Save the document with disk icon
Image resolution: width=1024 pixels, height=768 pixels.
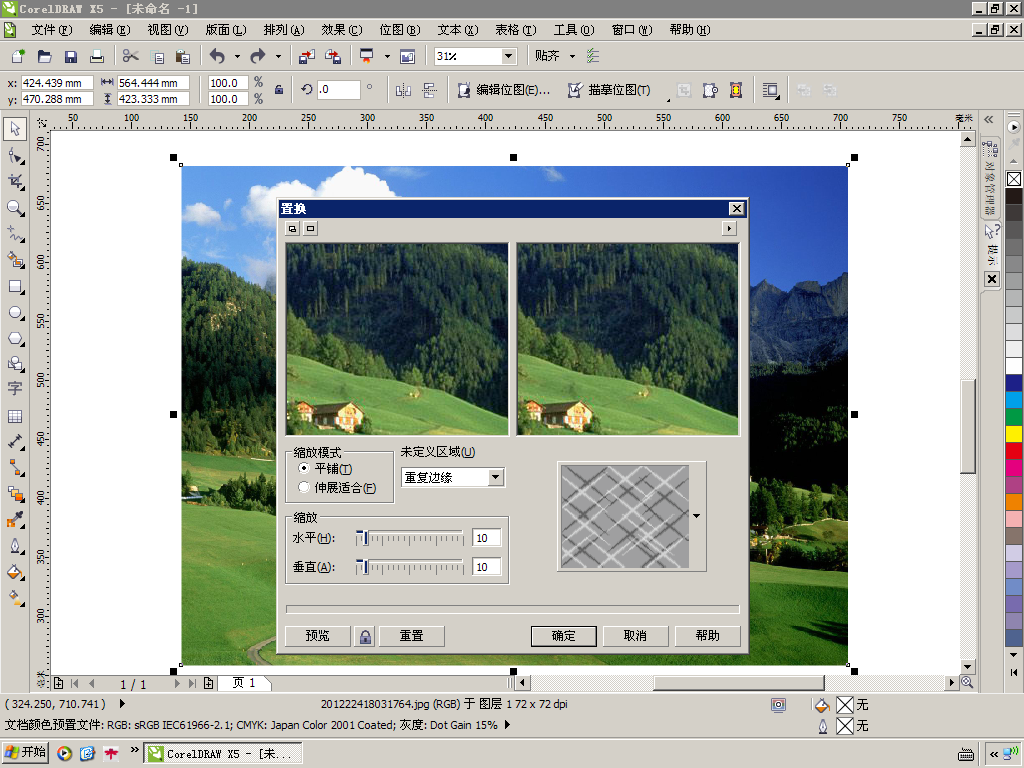coord(71,56)
